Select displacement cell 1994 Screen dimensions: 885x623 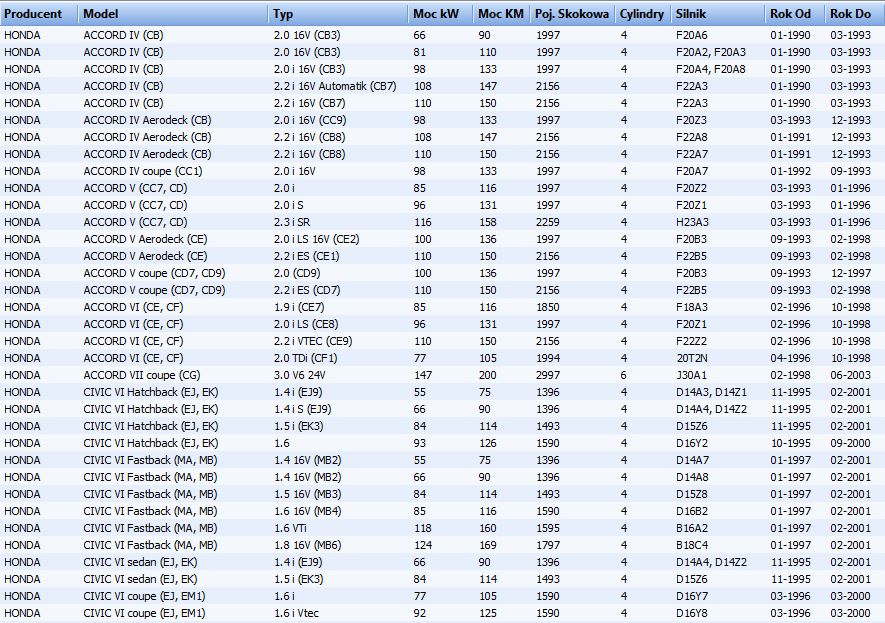(x=547, y=358)
